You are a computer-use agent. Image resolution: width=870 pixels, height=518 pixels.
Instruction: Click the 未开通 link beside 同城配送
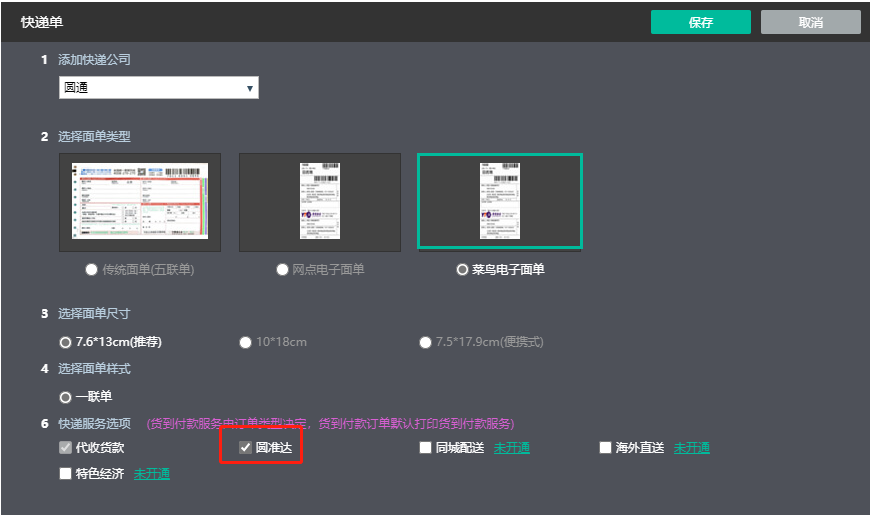coord(511,448)
